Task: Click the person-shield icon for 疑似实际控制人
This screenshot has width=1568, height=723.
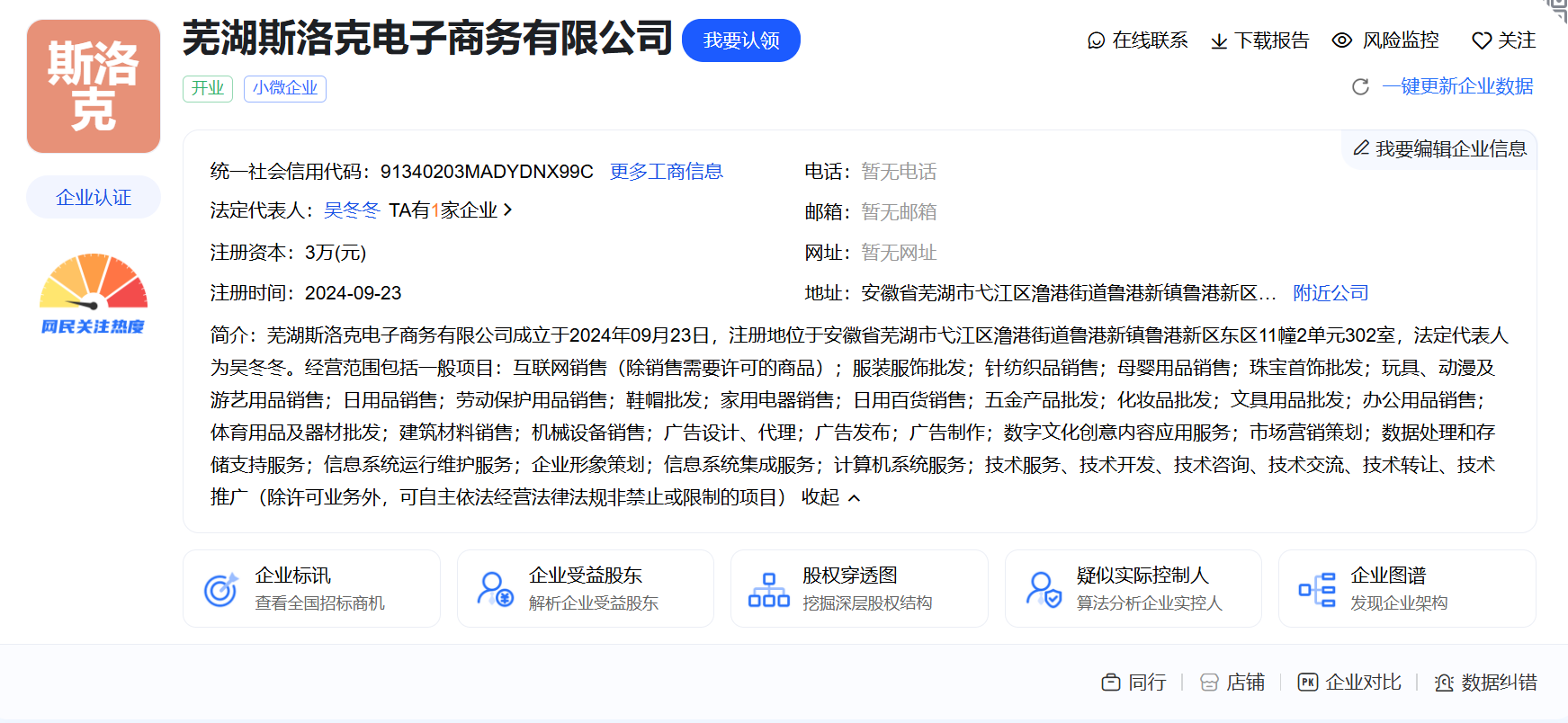Action: point(1044,589)
